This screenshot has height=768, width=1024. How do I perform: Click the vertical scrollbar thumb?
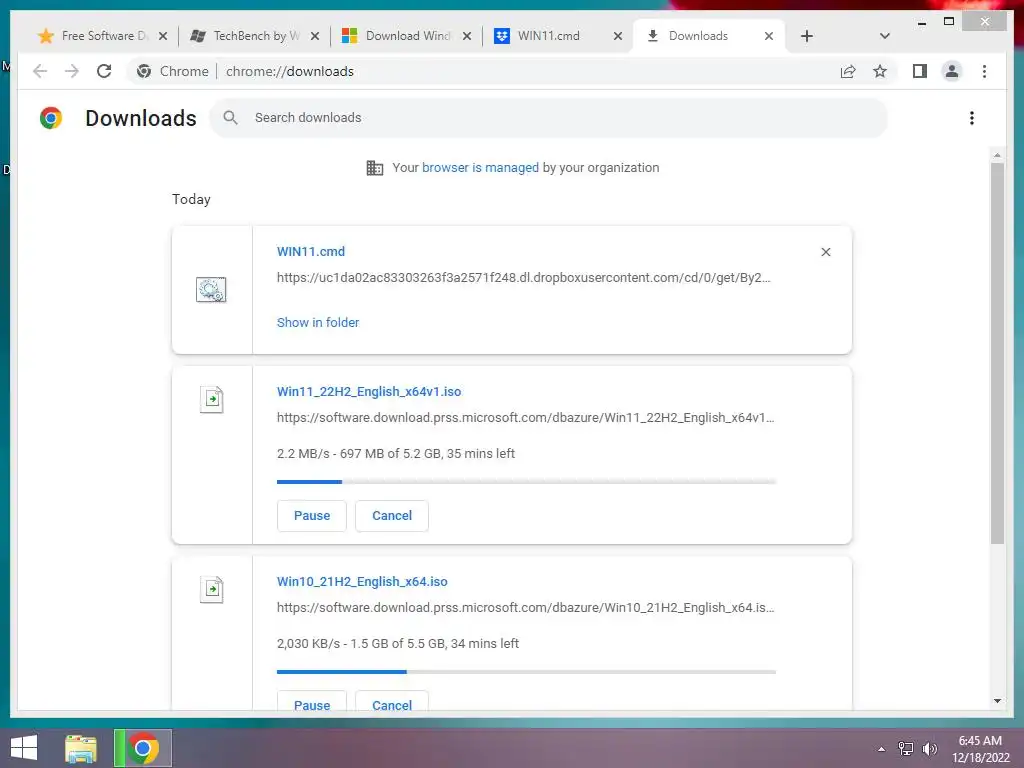pyautogui.click(x=997, y=353)
